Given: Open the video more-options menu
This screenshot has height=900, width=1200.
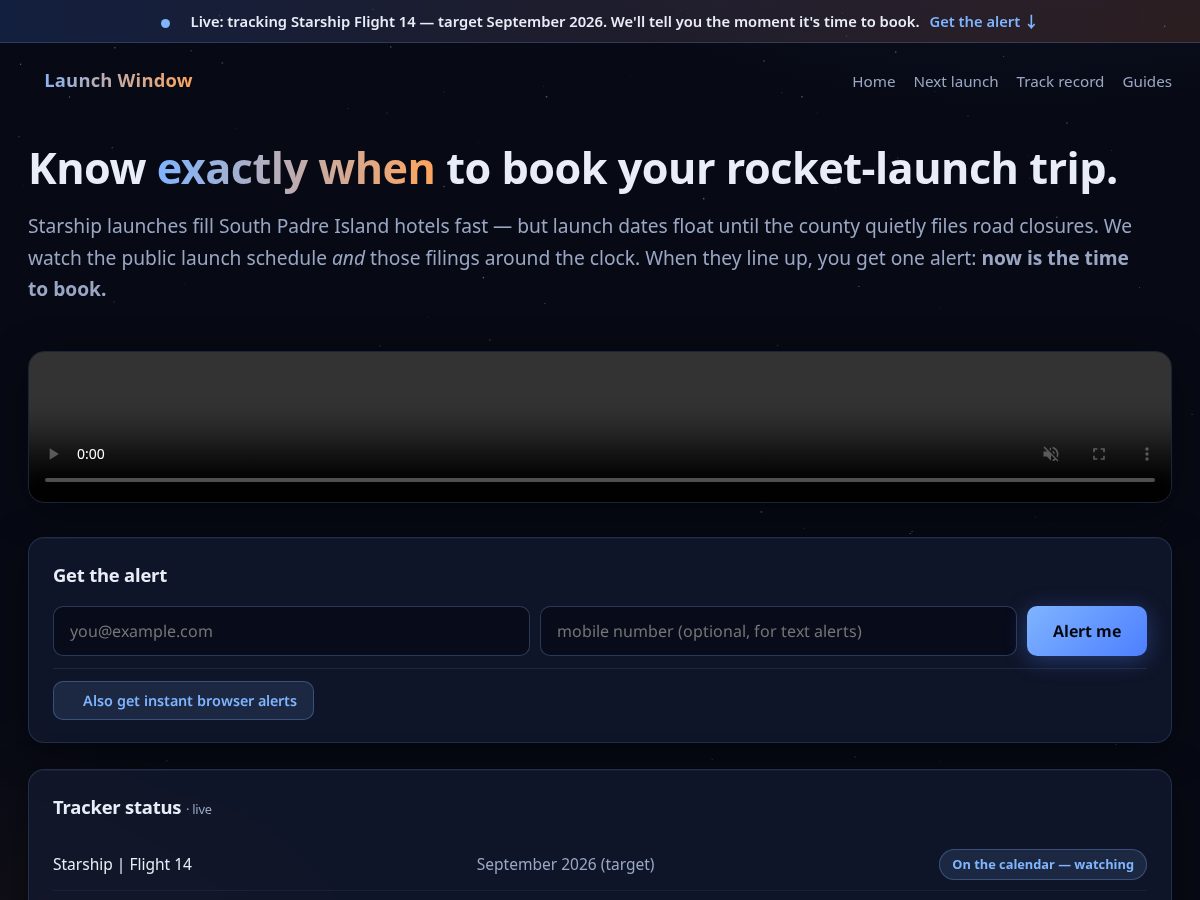Looking at the screenshot, I should (x=1147, y=454).
